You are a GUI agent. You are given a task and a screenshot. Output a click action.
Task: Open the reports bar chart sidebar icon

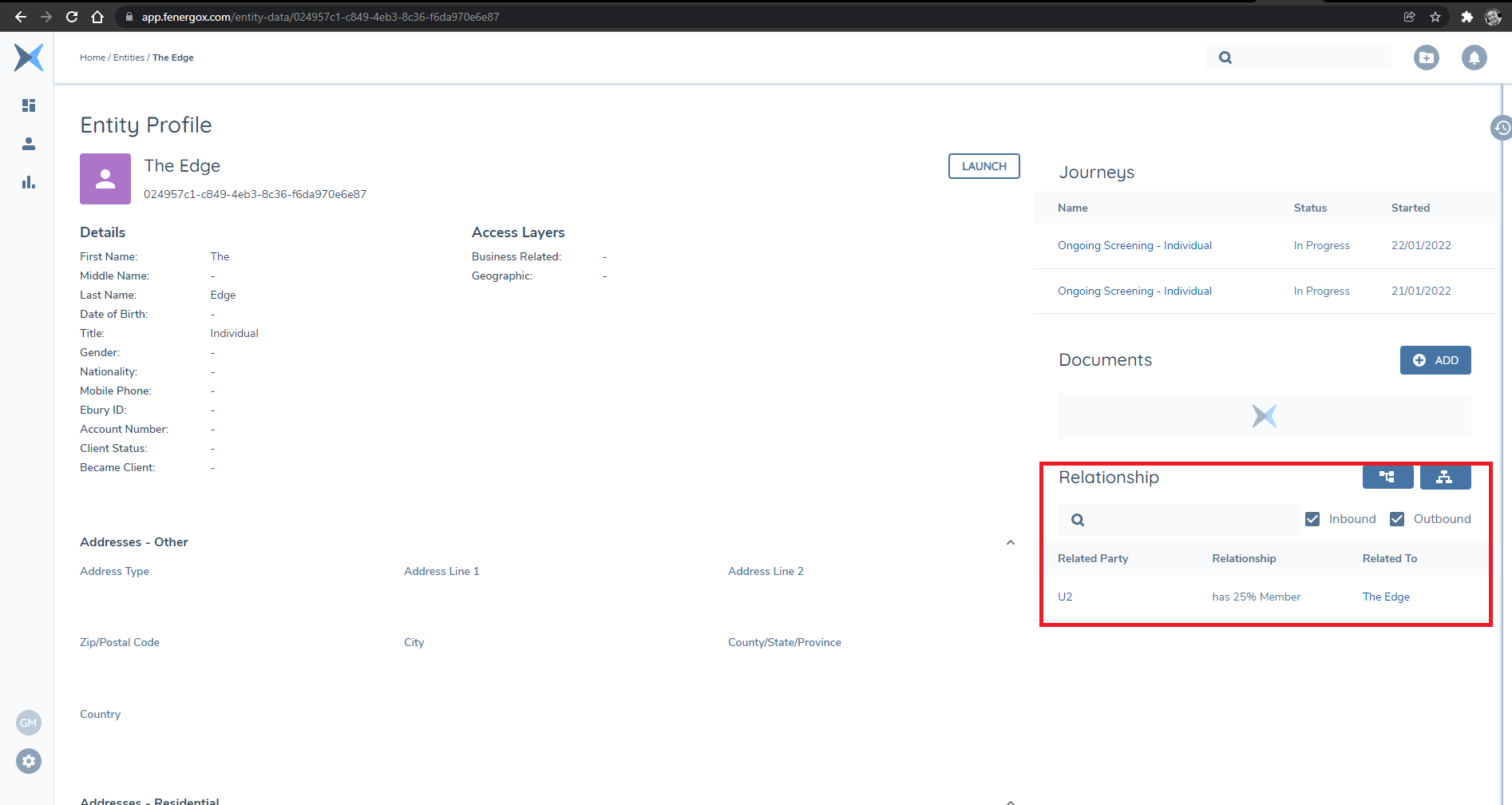[29, 182]
